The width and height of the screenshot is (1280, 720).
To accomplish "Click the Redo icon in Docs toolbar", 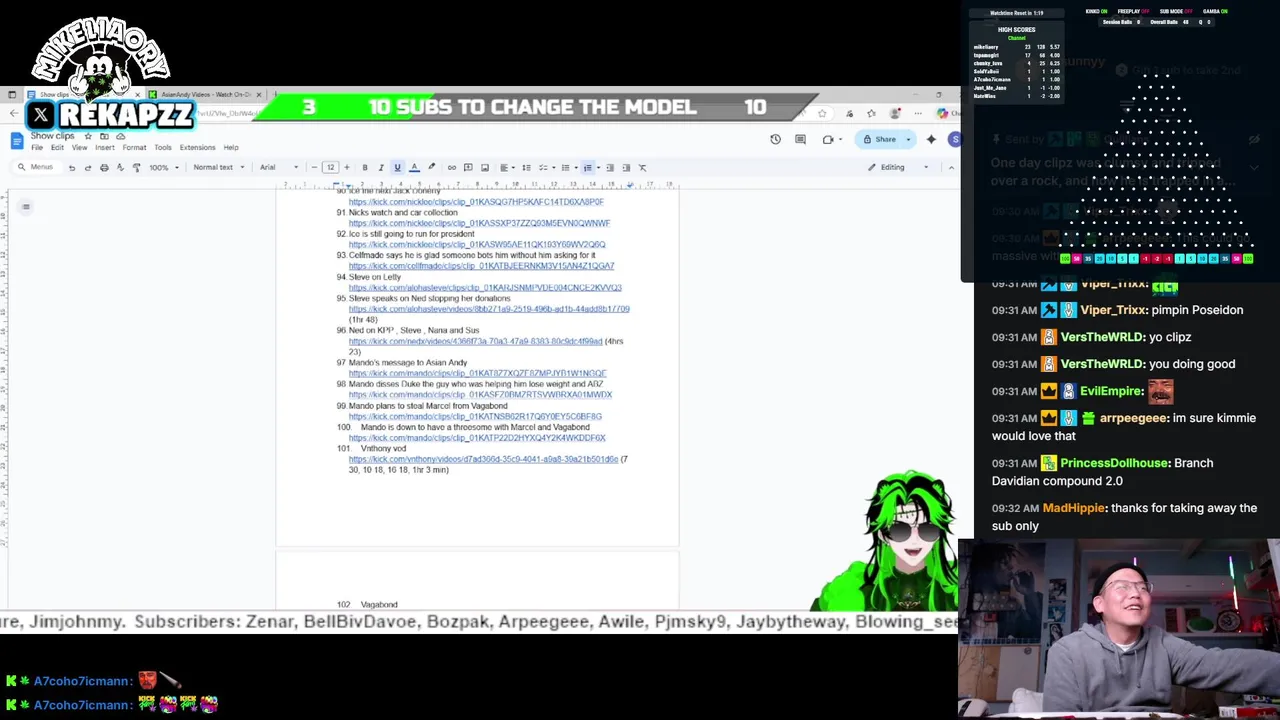I will point(88,168).
